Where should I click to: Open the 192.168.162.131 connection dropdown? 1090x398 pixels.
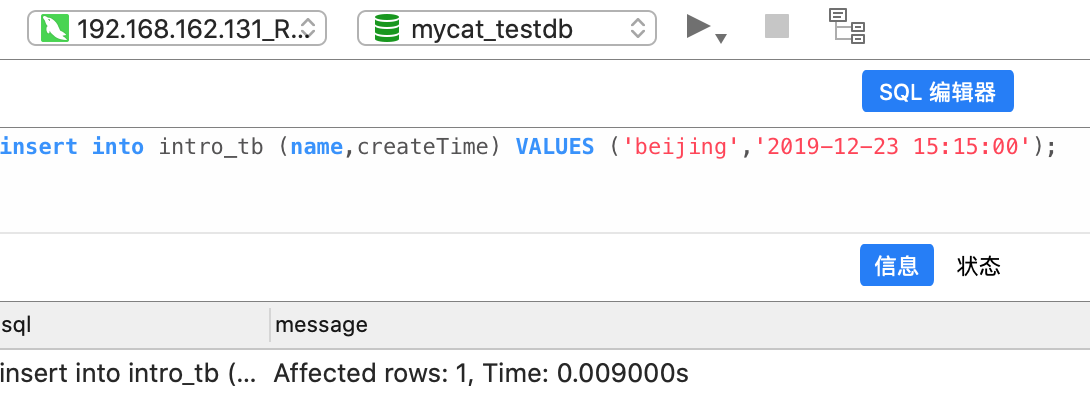click(177, 28)
